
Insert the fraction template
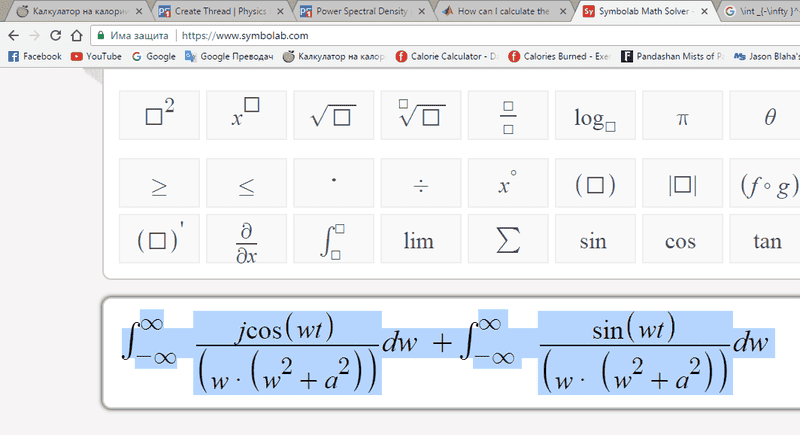click(508, 116)
